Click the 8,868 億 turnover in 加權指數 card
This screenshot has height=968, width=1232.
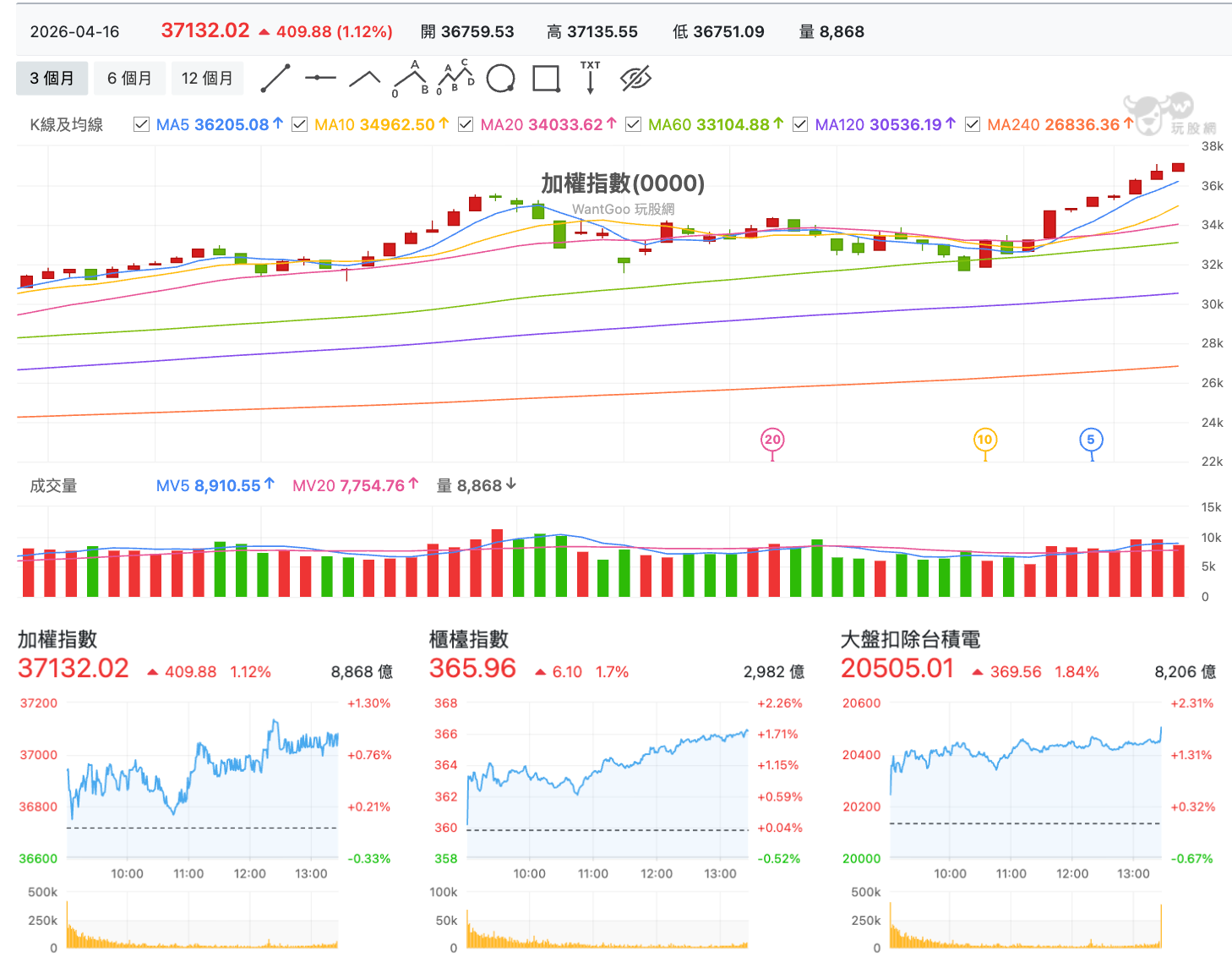[362, 672]
